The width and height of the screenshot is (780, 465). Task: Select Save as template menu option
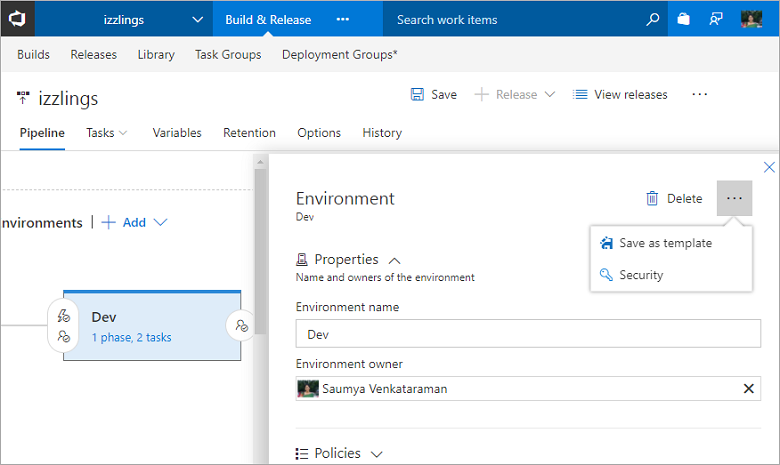[665, 243]
